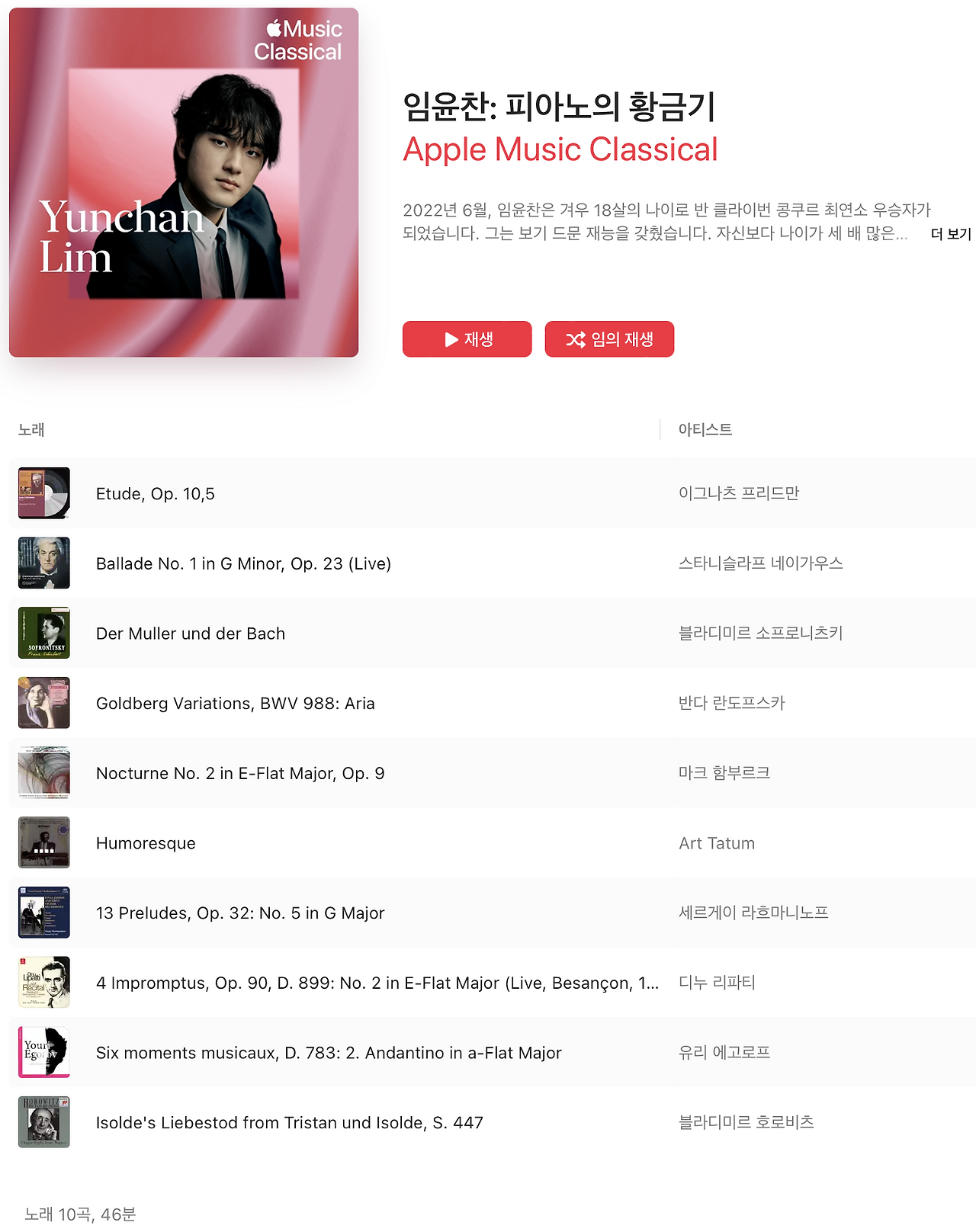Click the Humoresque album artwork
976x1232 pixels.
click(x=44, y=842)
